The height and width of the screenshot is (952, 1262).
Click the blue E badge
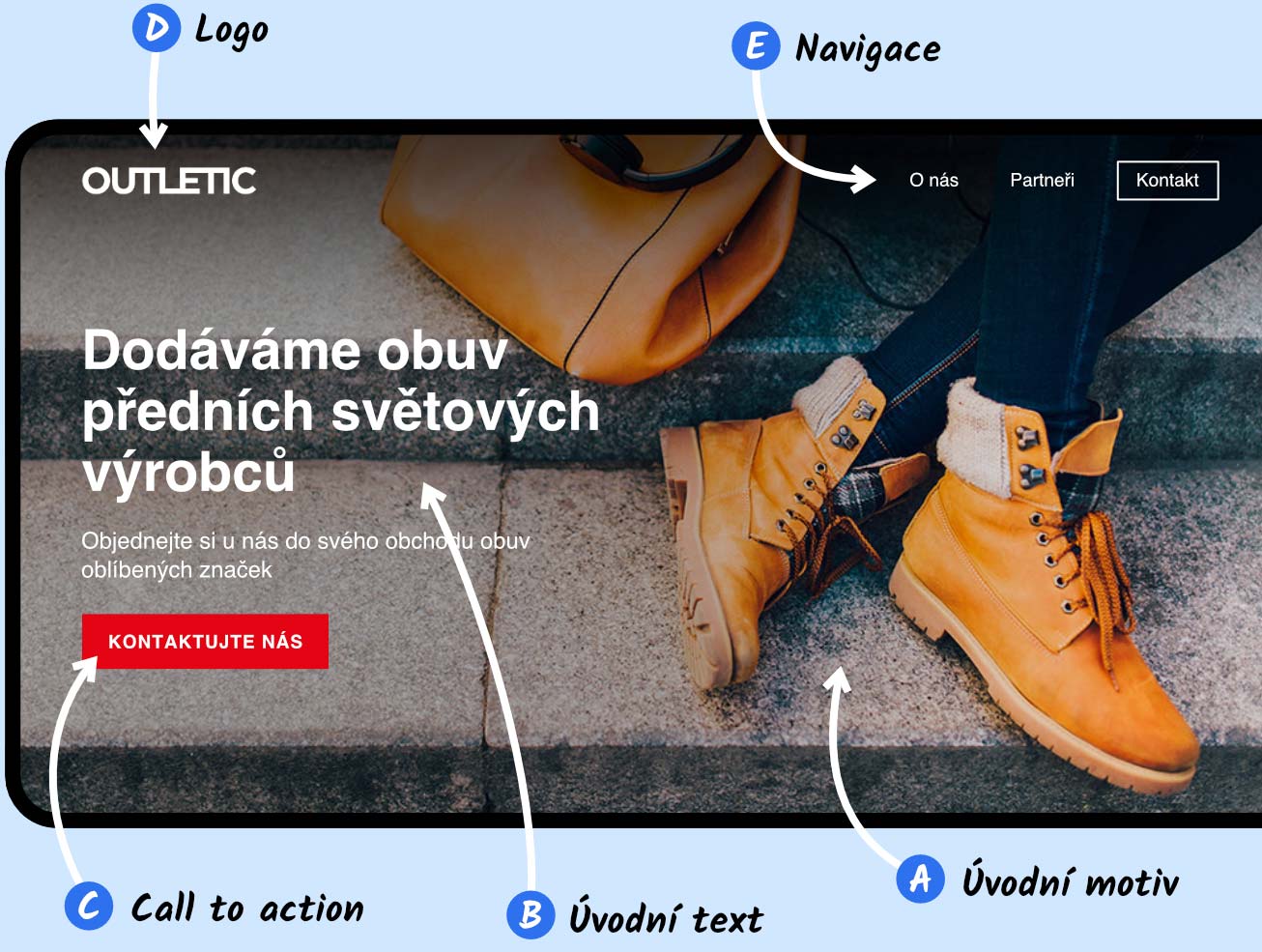[756, 45]
